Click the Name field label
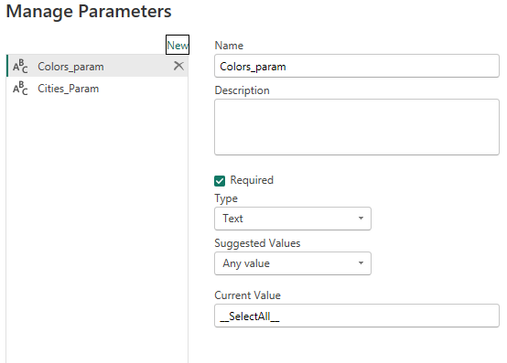The width and height of the screenshot is (507, 363). tap(229, 45)
